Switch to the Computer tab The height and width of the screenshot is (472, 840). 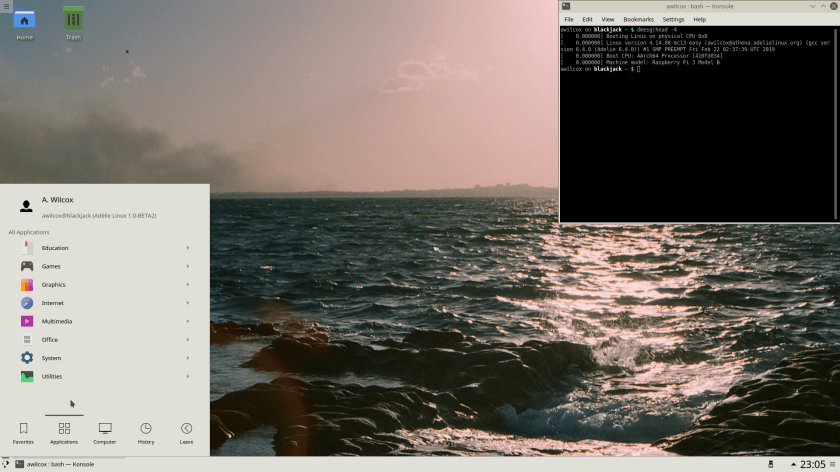(x=105, y=432)
